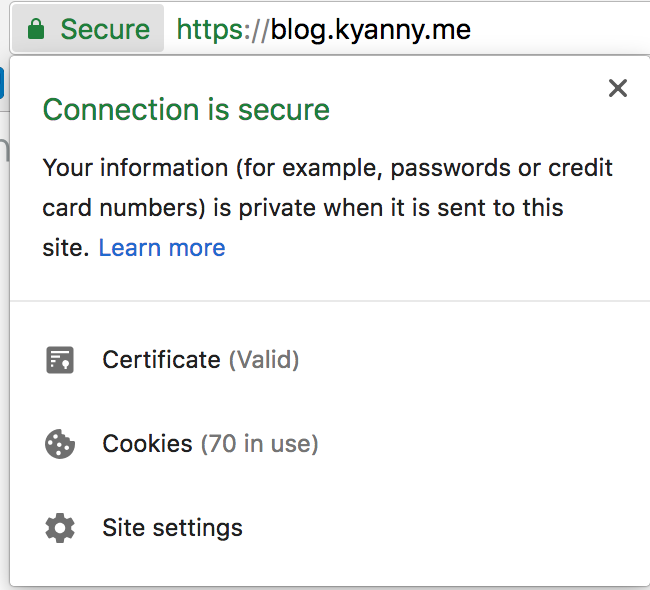Click the "Connection is secure" heading

[187, 110]
